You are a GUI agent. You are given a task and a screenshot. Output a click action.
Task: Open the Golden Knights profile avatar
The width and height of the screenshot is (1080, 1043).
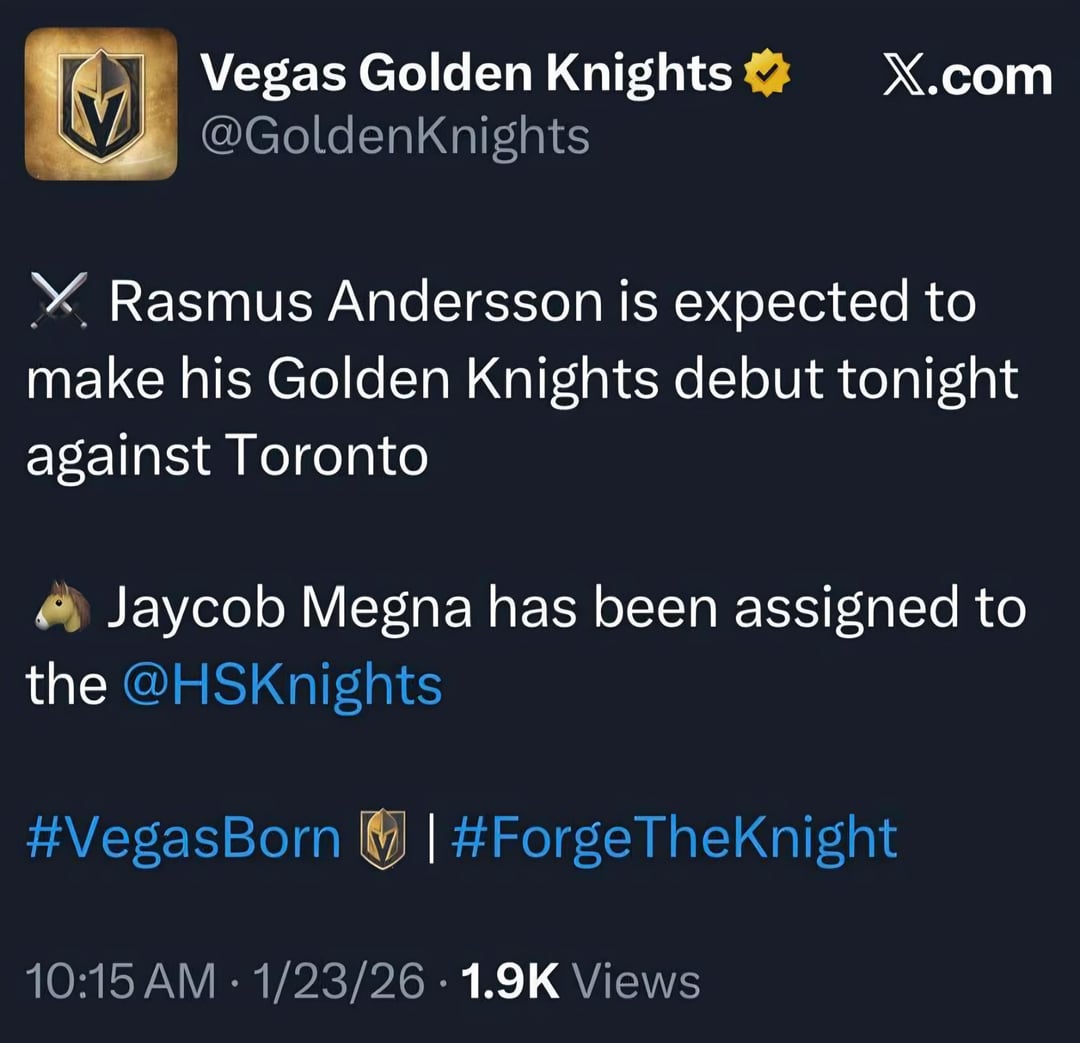click(100, 104)
